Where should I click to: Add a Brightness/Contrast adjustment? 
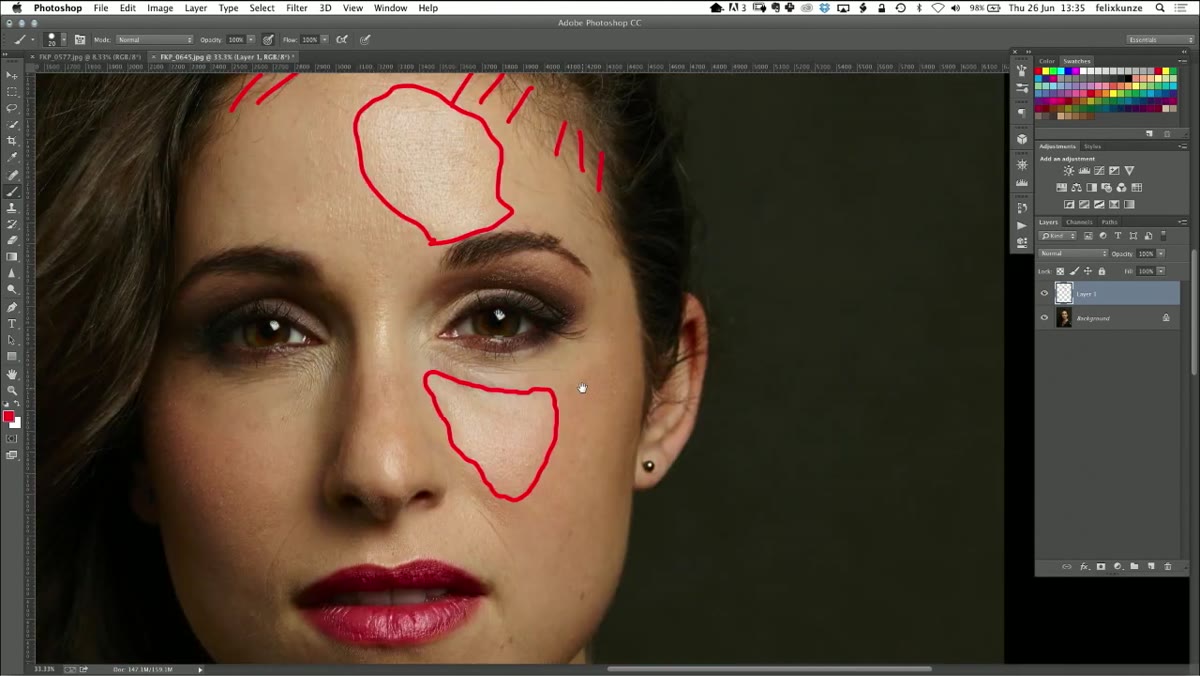(x=1068, y=171)
